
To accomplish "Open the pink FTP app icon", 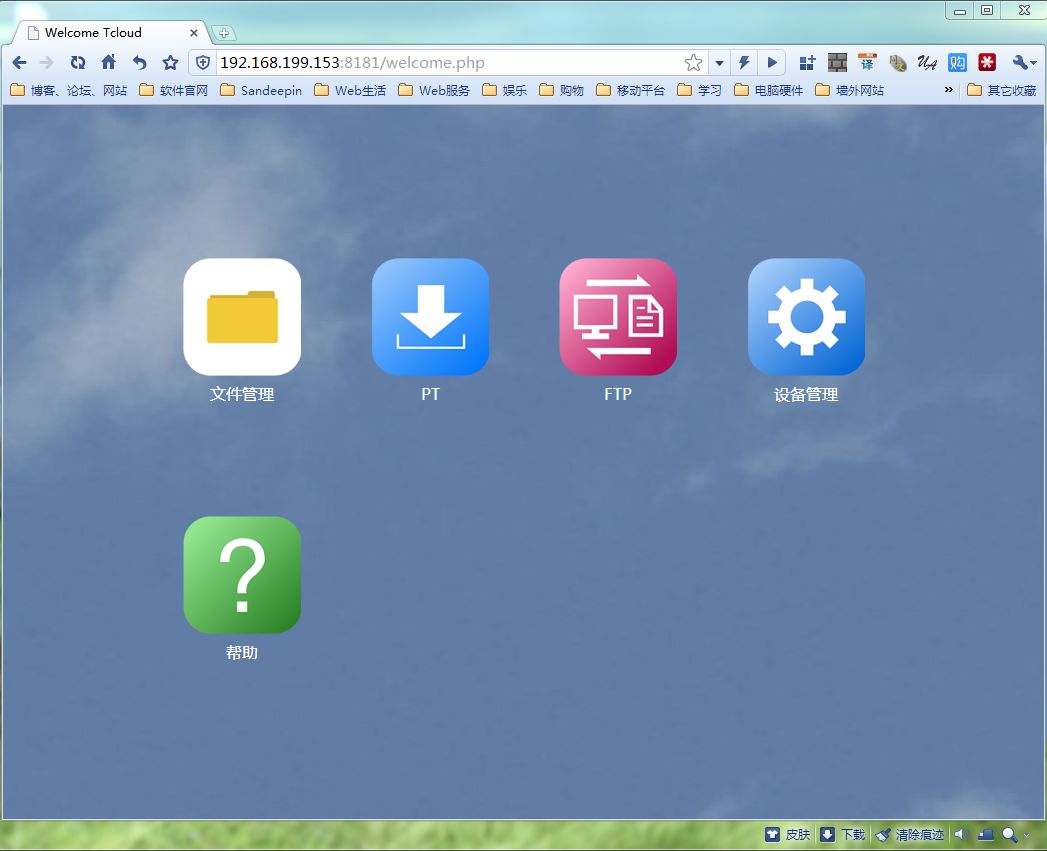I will pyautogui.click(x=618, y=317).
